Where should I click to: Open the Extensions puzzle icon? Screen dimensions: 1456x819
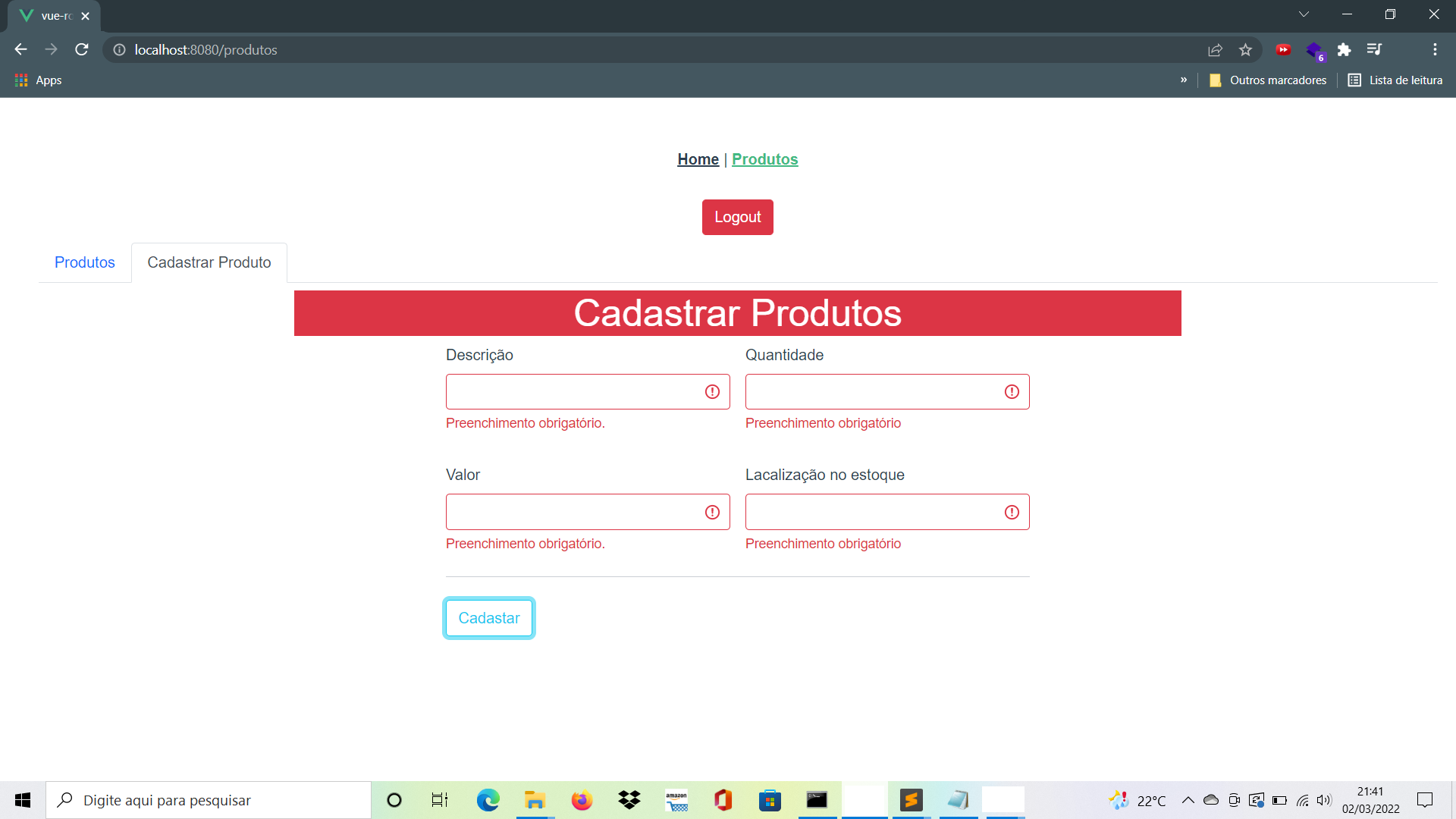tap(1345, 49)
